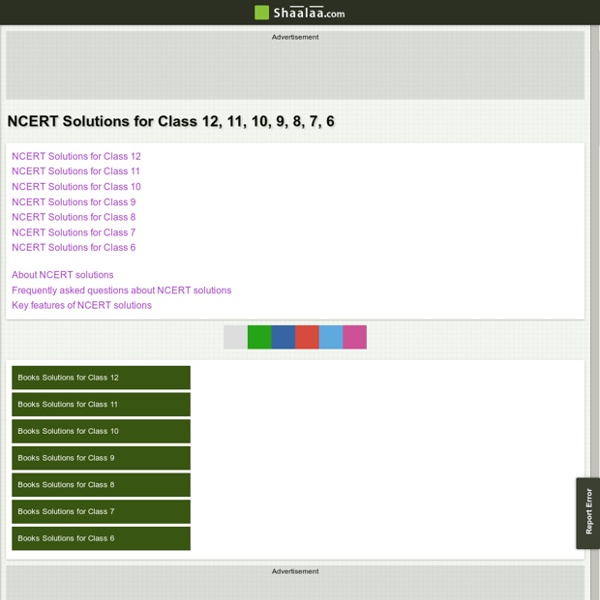600x600 pixels.
Task: Open NCERT Solutions for Class 7 link
Action: click(73, 232)
